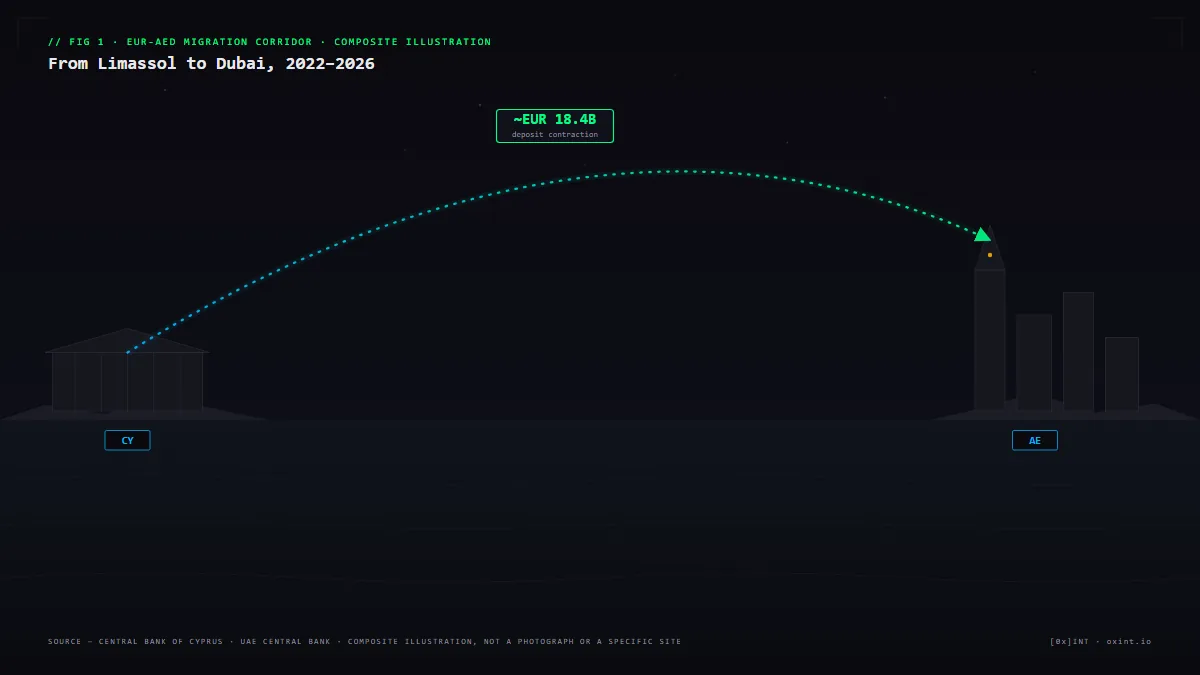Select the CY country label
The width and height of the screenshot is (1200, 675).
(x=127, y=440)
